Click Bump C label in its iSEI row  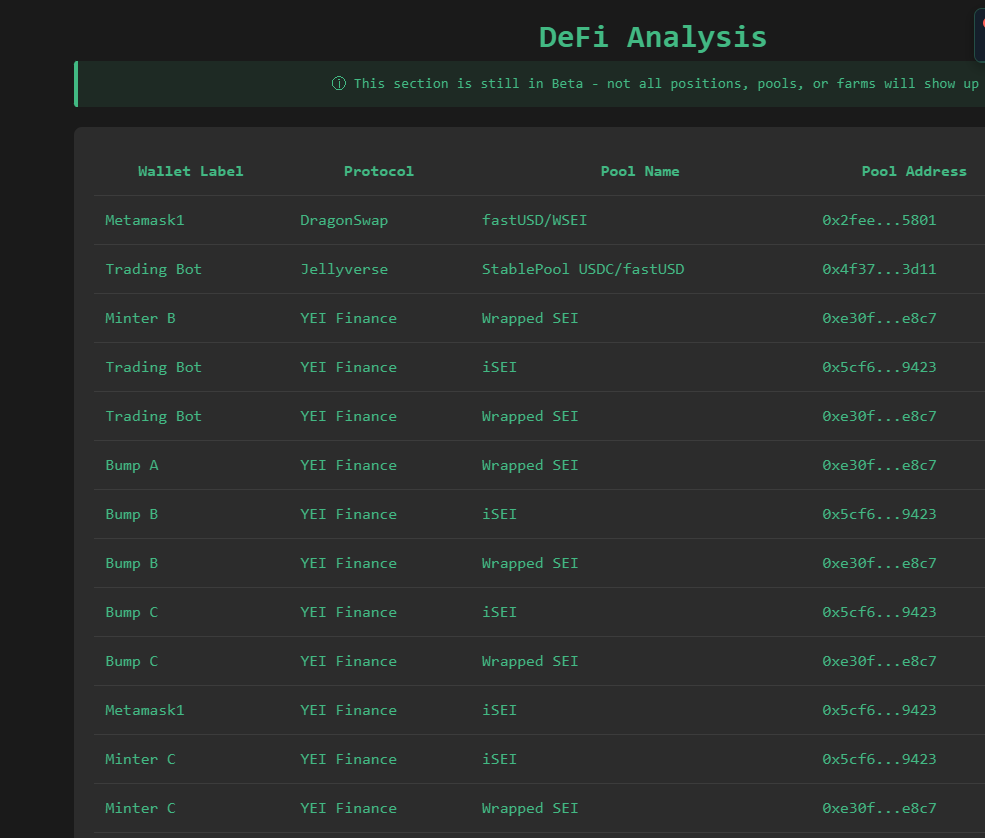(131, 612)
